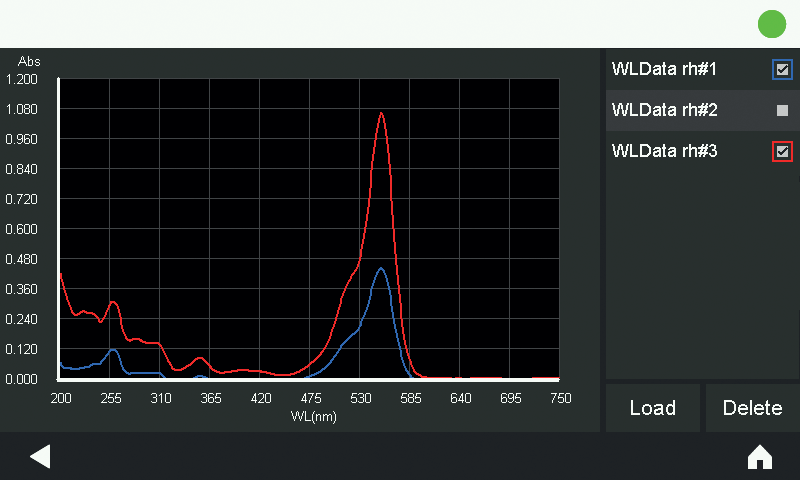800x480 pixels.
Task: Click the blue curve's highest peak
Action: [381, 268]
